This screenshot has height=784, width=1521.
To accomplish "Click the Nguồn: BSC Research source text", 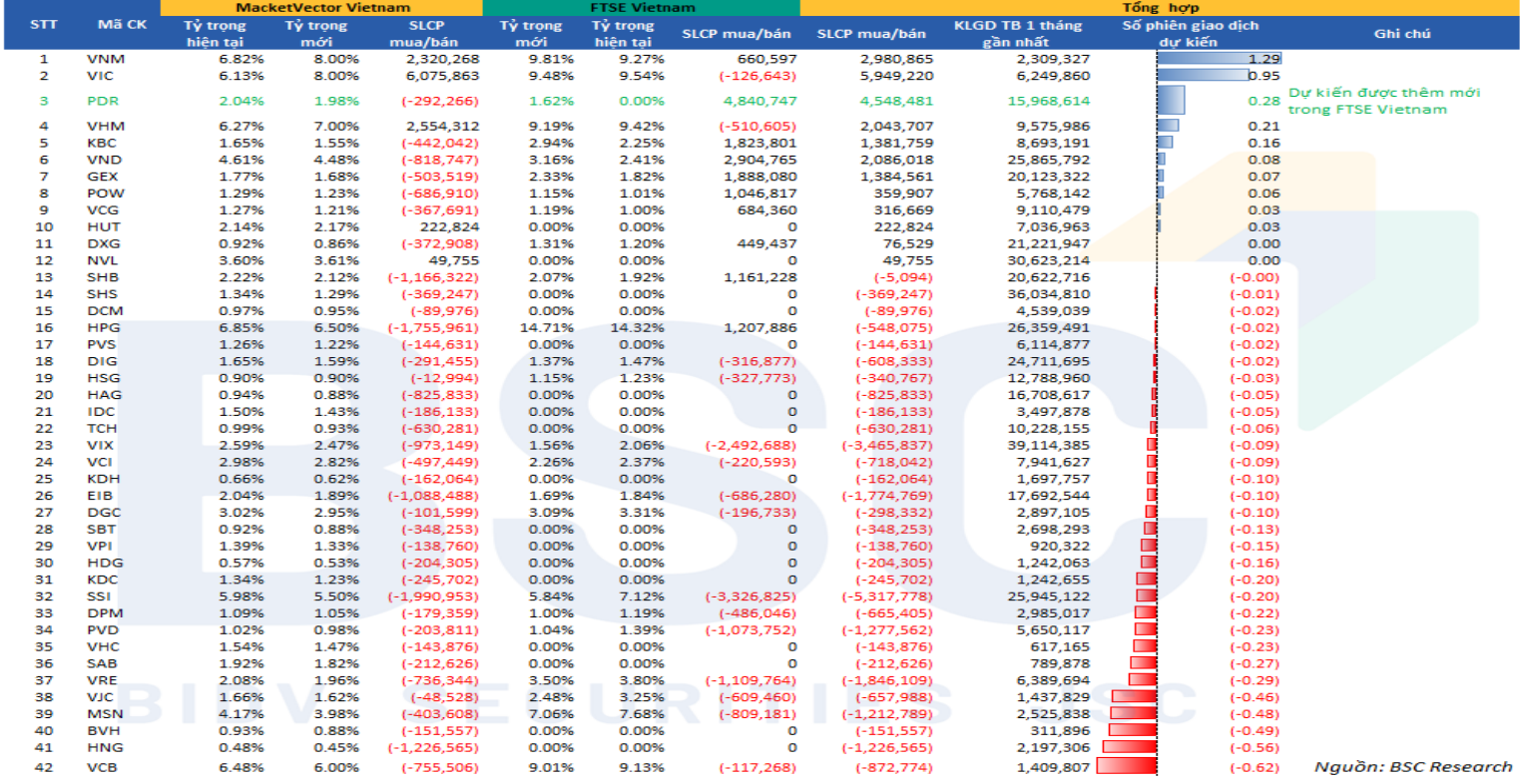I will click(x=1412, y=767).
